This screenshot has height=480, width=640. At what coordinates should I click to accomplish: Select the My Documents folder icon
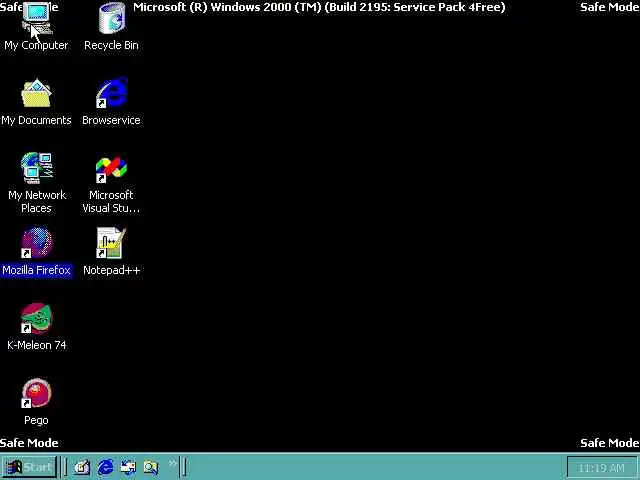(37, 93)
